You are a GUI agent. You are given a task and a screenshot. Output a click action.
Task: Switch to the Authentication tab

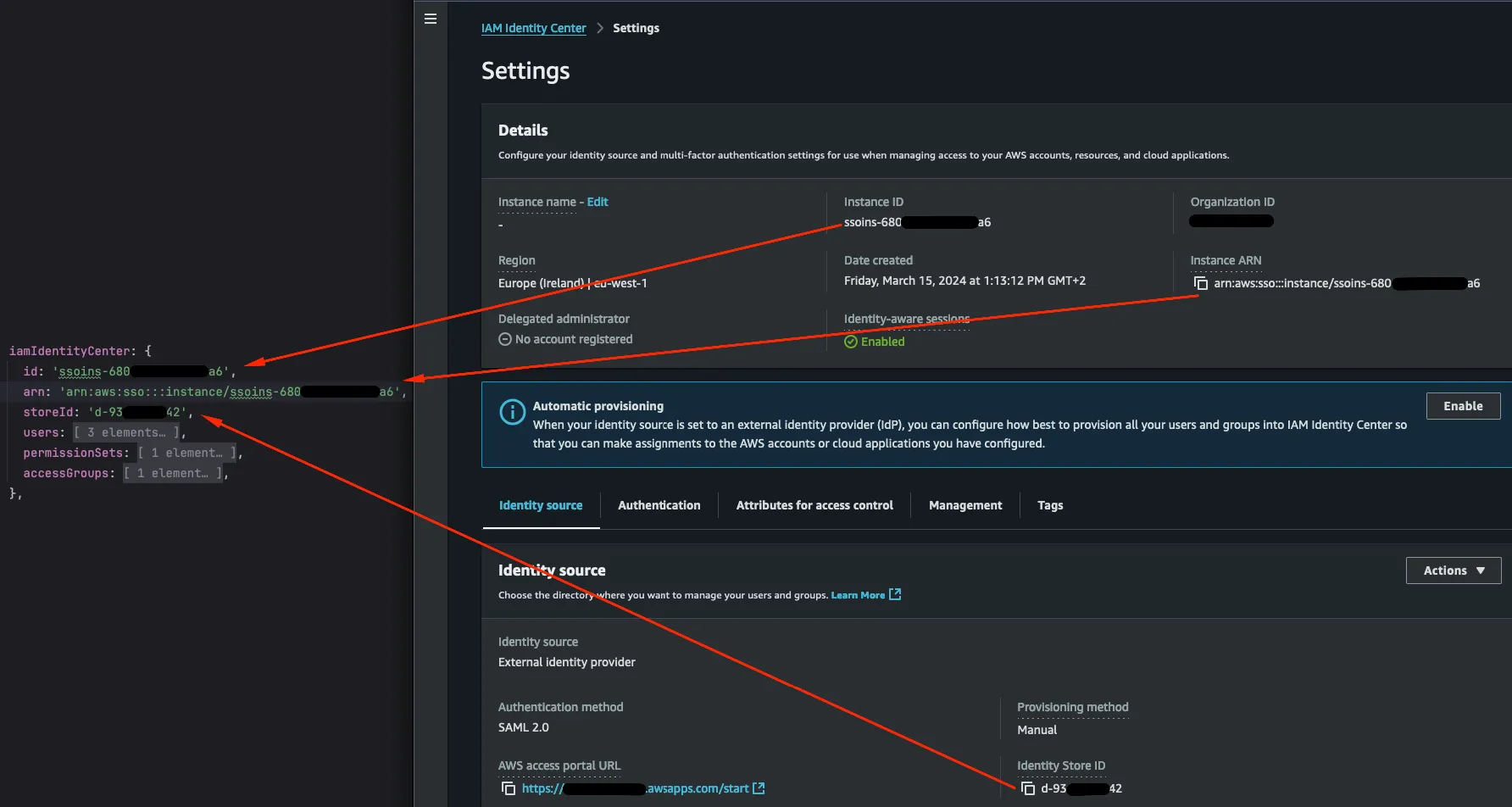(659, 504)
